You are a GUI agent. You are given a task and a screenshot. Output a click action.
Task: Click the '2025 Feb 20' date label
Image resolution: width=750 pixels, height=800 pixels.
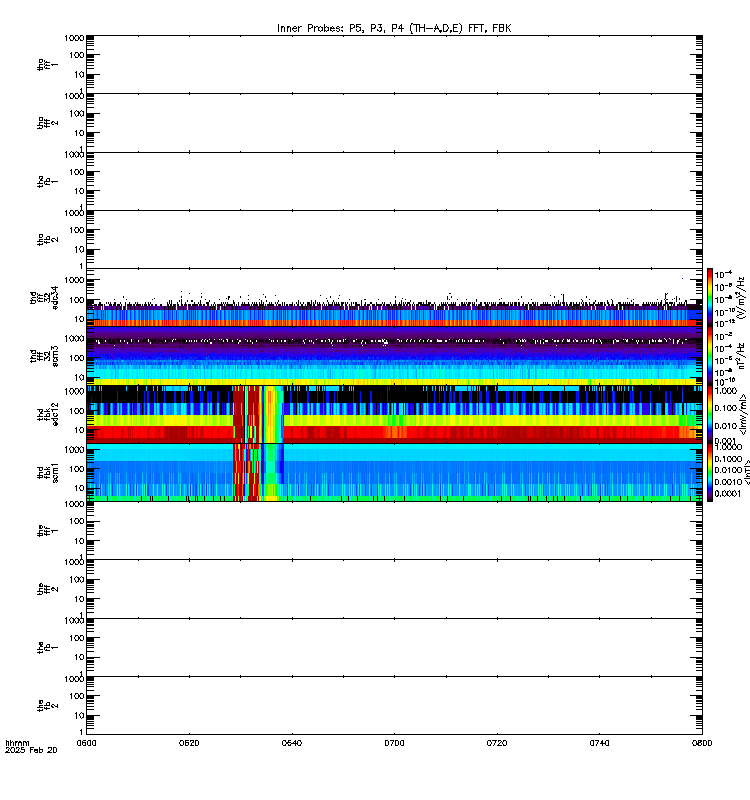coord(31,750)
